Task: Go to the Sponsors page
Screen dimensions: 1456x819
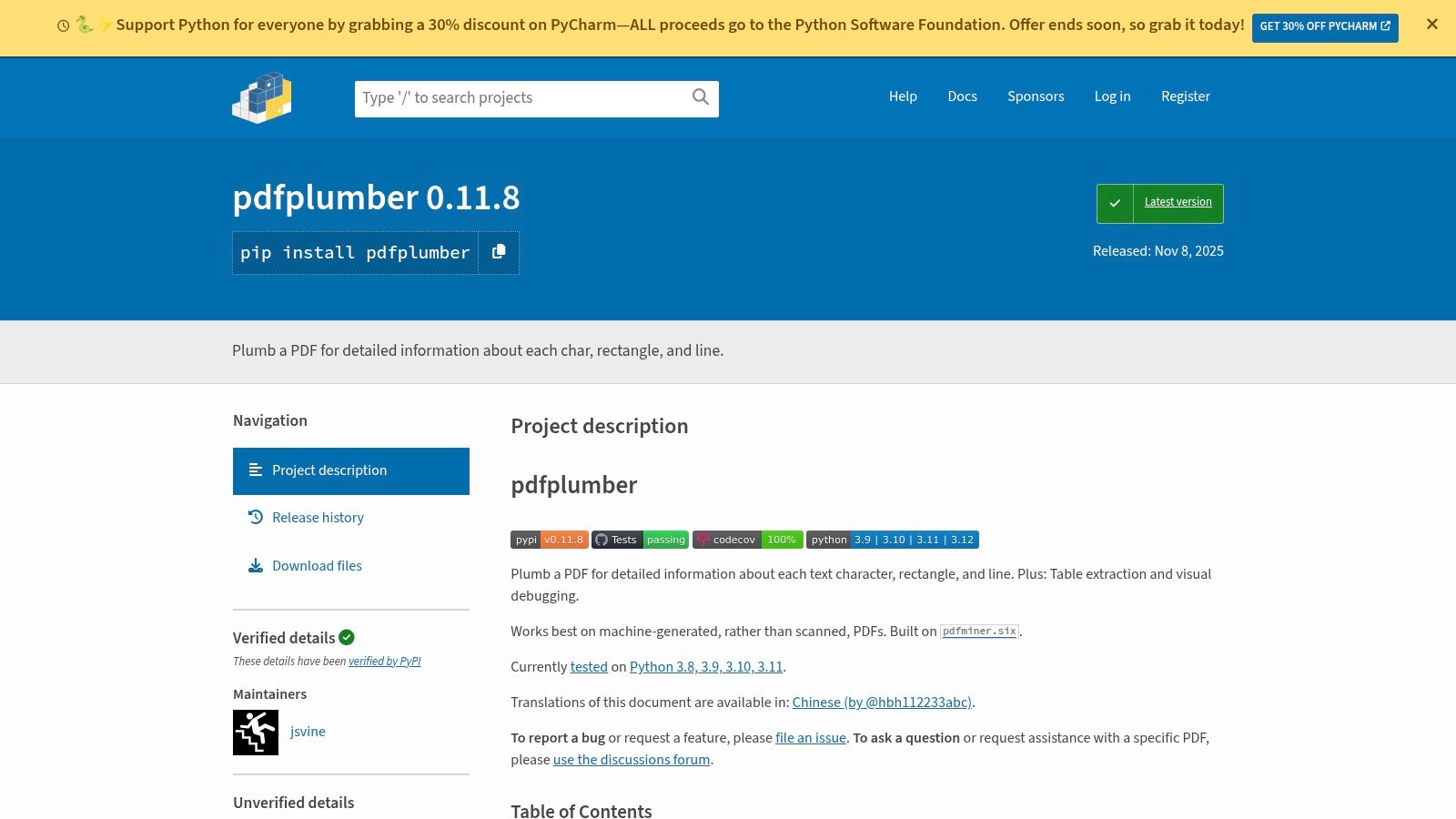Action: (x=1036, y=96)
